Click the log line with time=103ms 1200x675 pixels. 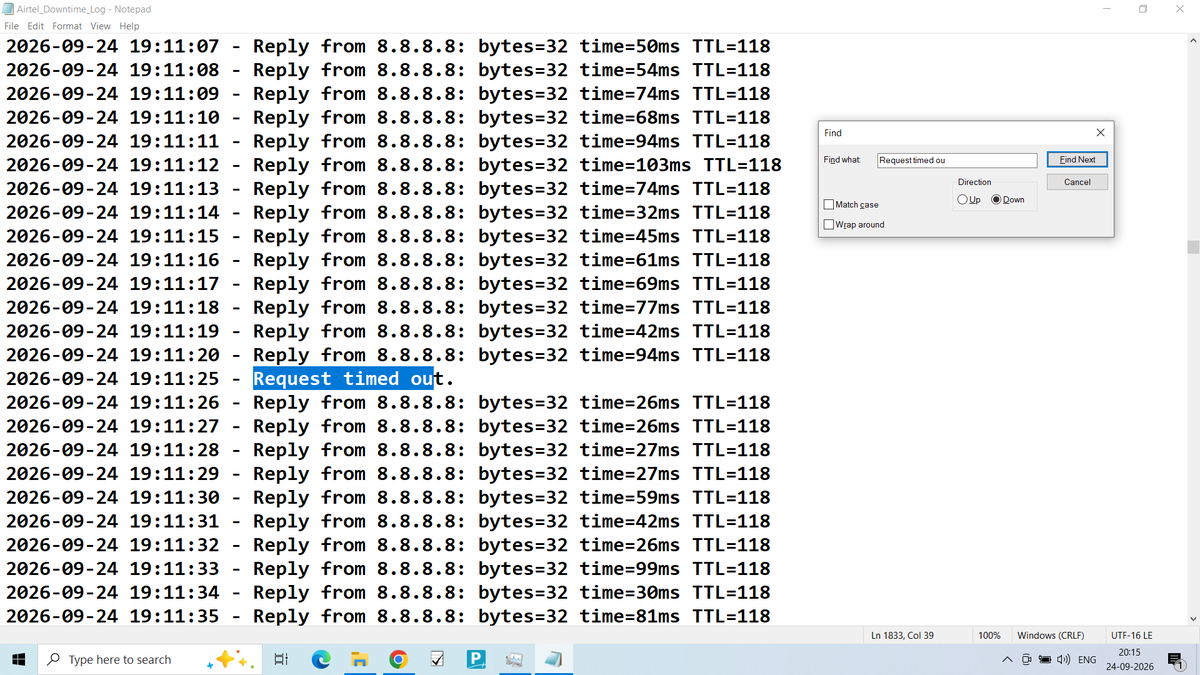pyautogui.click(x=394, y=165)
